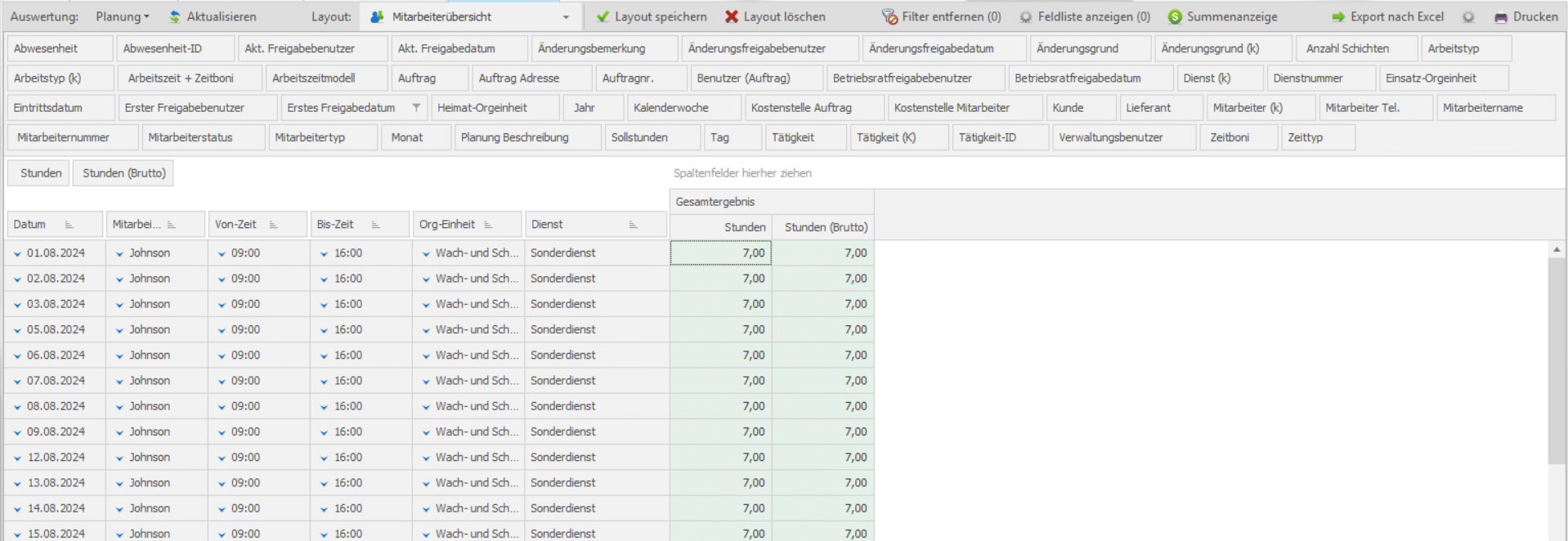
Task: Click Export nach Excel button
Action: 1387,16
